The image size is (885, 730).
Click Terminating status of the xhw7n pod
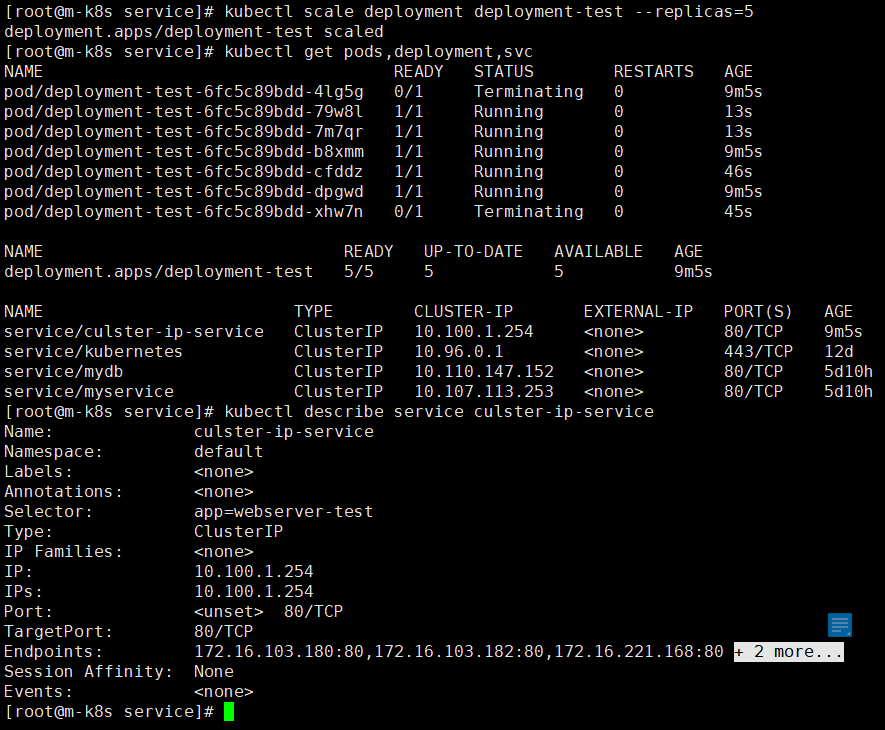pos(528,212)
